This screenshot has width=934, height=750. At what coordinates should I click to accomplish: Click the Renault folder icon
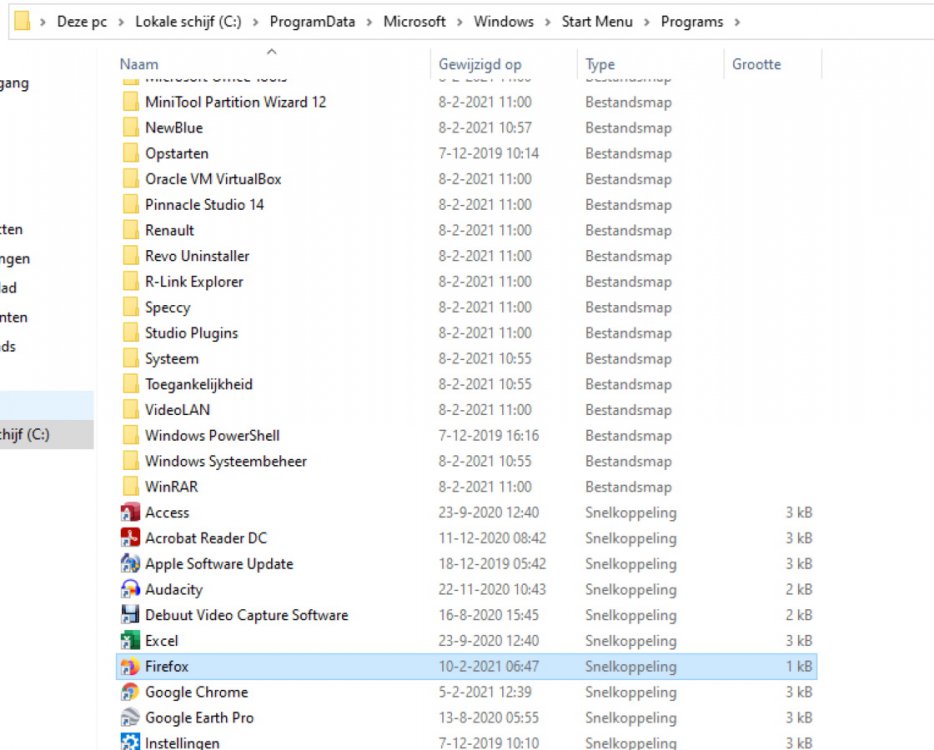pyautogui.click(x=130, y=230)
